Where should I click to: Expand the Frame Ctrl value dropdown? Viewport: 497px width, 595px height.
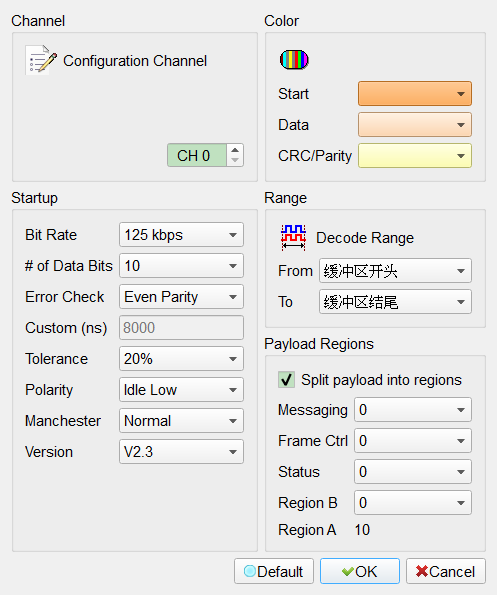[413, 441]
